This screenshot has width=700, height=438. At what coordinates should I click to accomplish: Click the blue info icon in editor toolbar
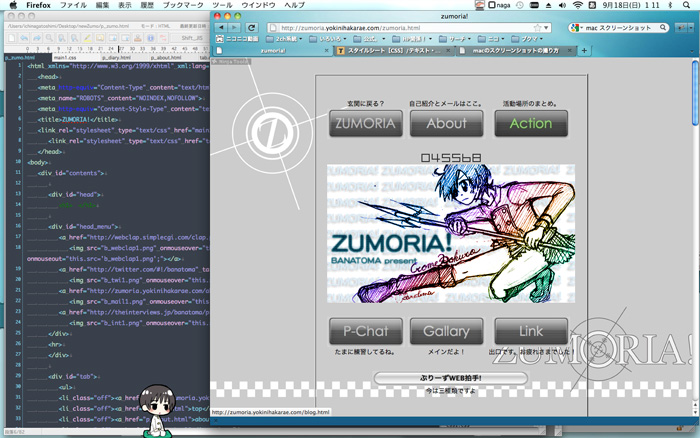pyautogui.click(x=150, y=38)
